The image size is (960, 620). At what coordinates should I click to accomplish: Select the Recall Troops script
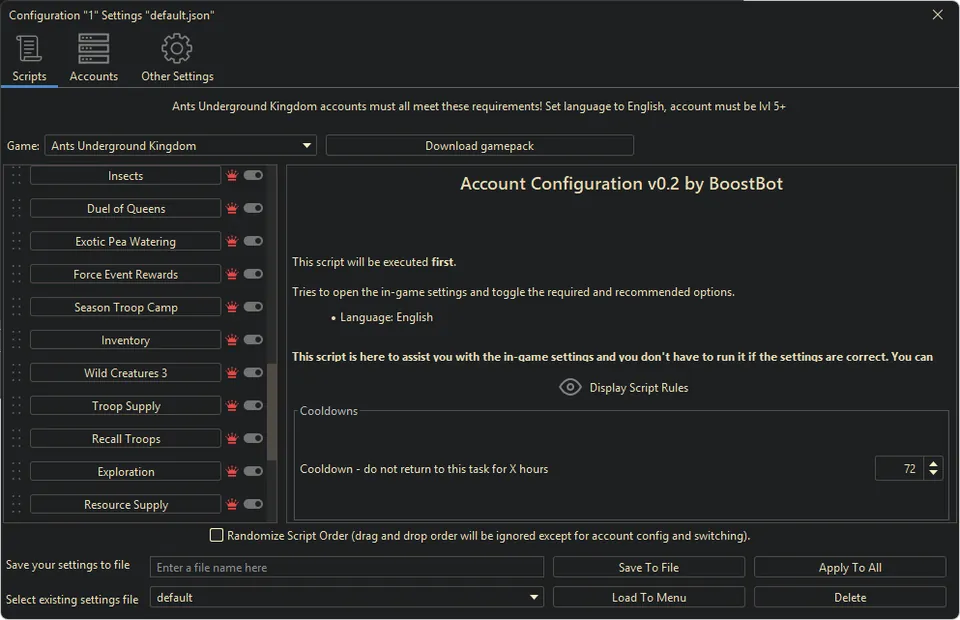(x=126, y=439)
